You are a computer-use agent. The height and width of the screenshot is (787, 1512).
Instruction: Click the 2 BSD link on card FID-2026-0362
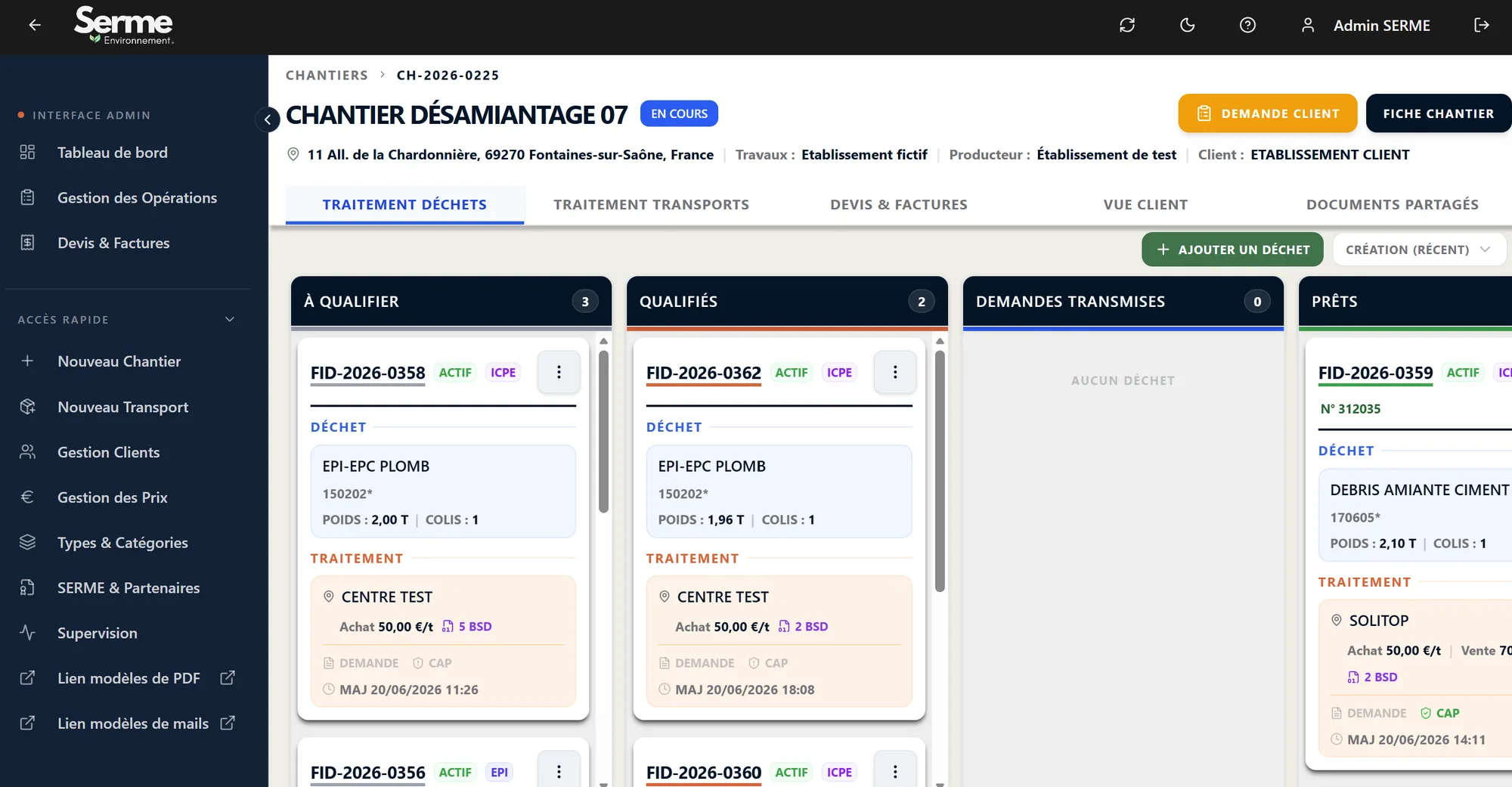click(804, 627)
